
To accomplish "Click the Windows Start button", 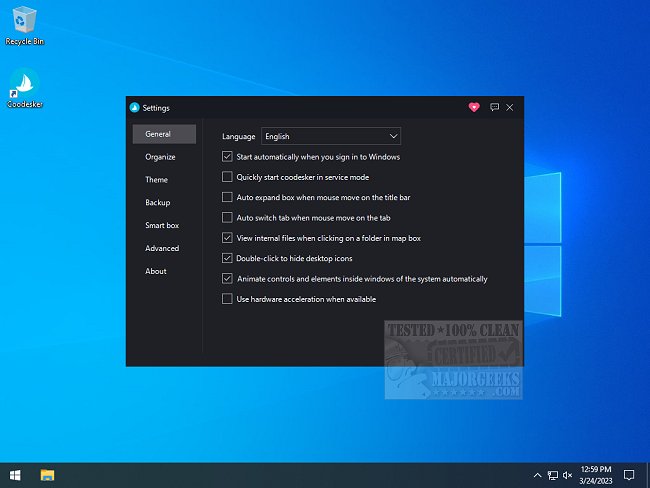I will (15, 474).
